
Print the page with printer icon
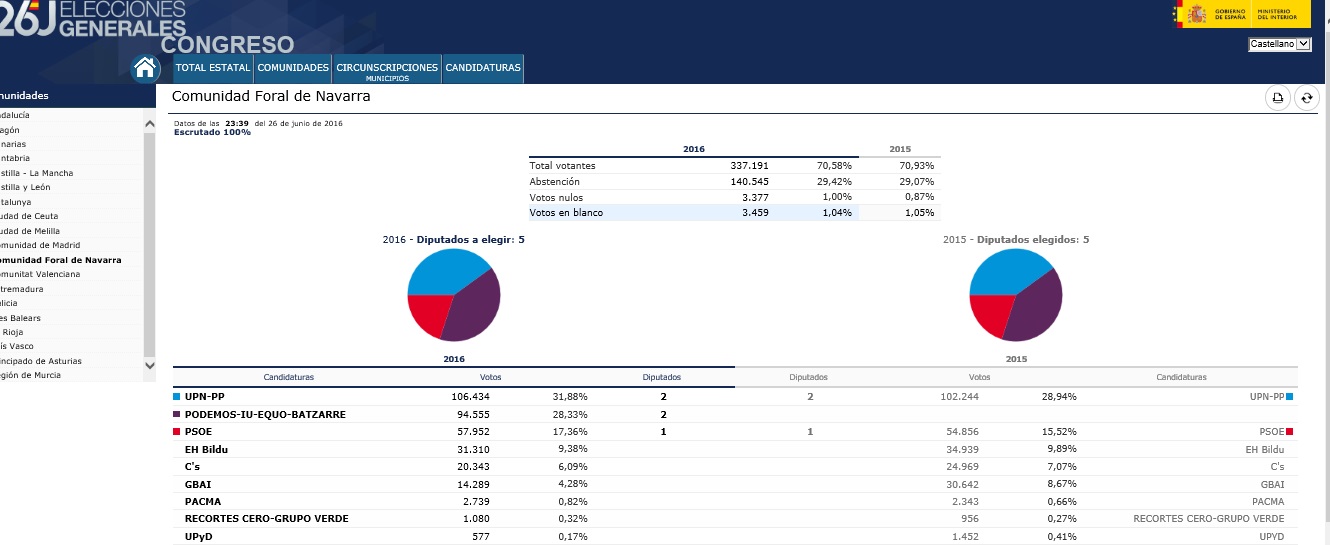pyautogui.click(x=1277, y=97)
